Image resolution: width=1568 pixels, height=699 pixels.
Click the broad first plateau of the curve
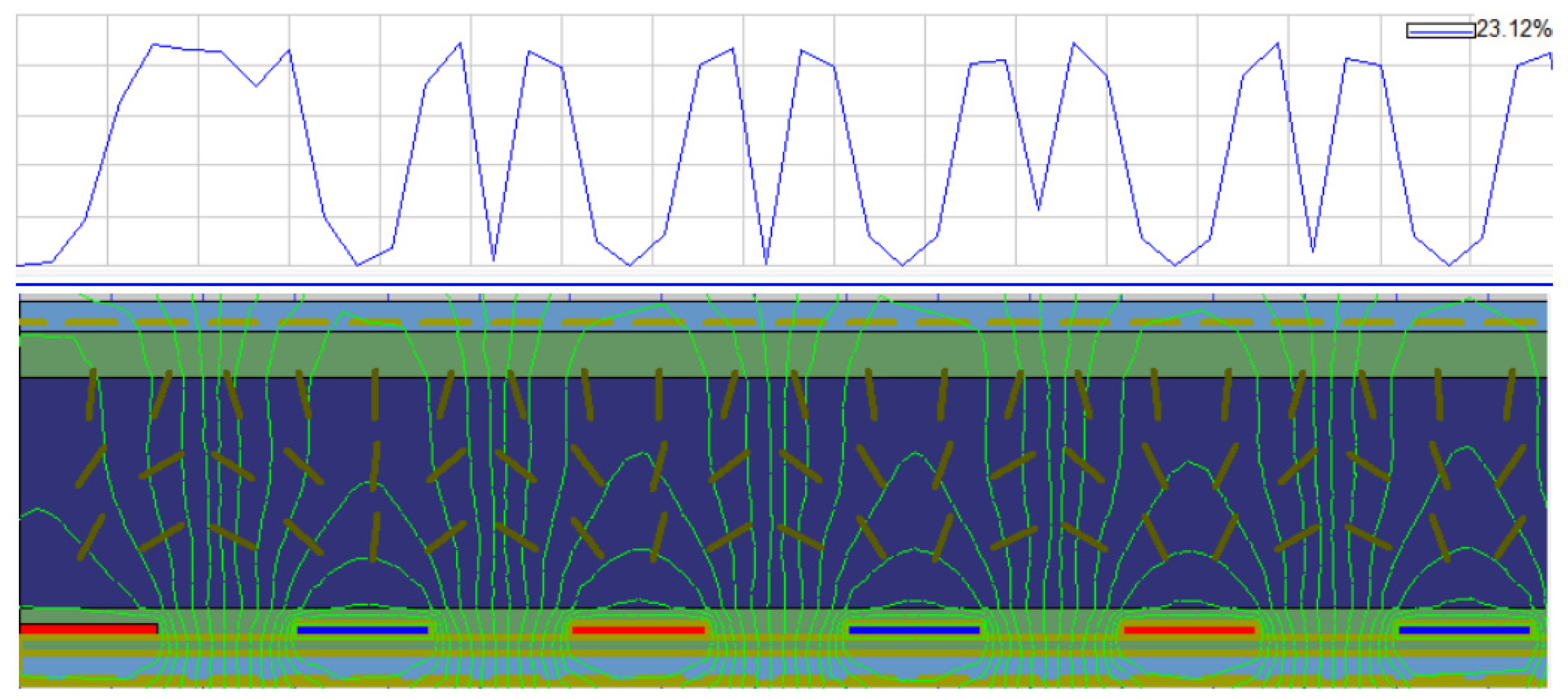(197, 50)
